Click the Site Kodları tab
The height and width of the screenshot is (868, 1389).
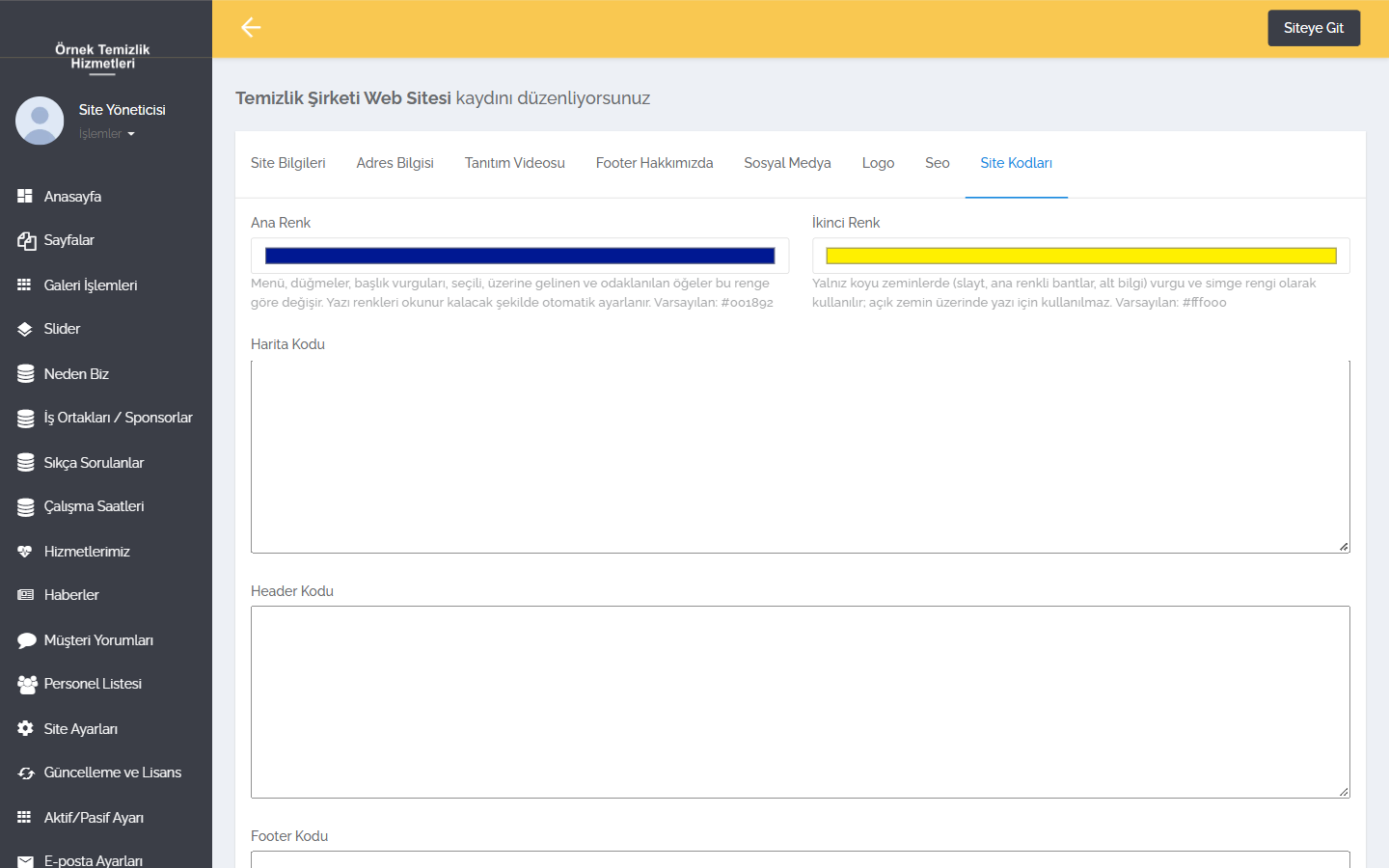[x=1017, y=163]
